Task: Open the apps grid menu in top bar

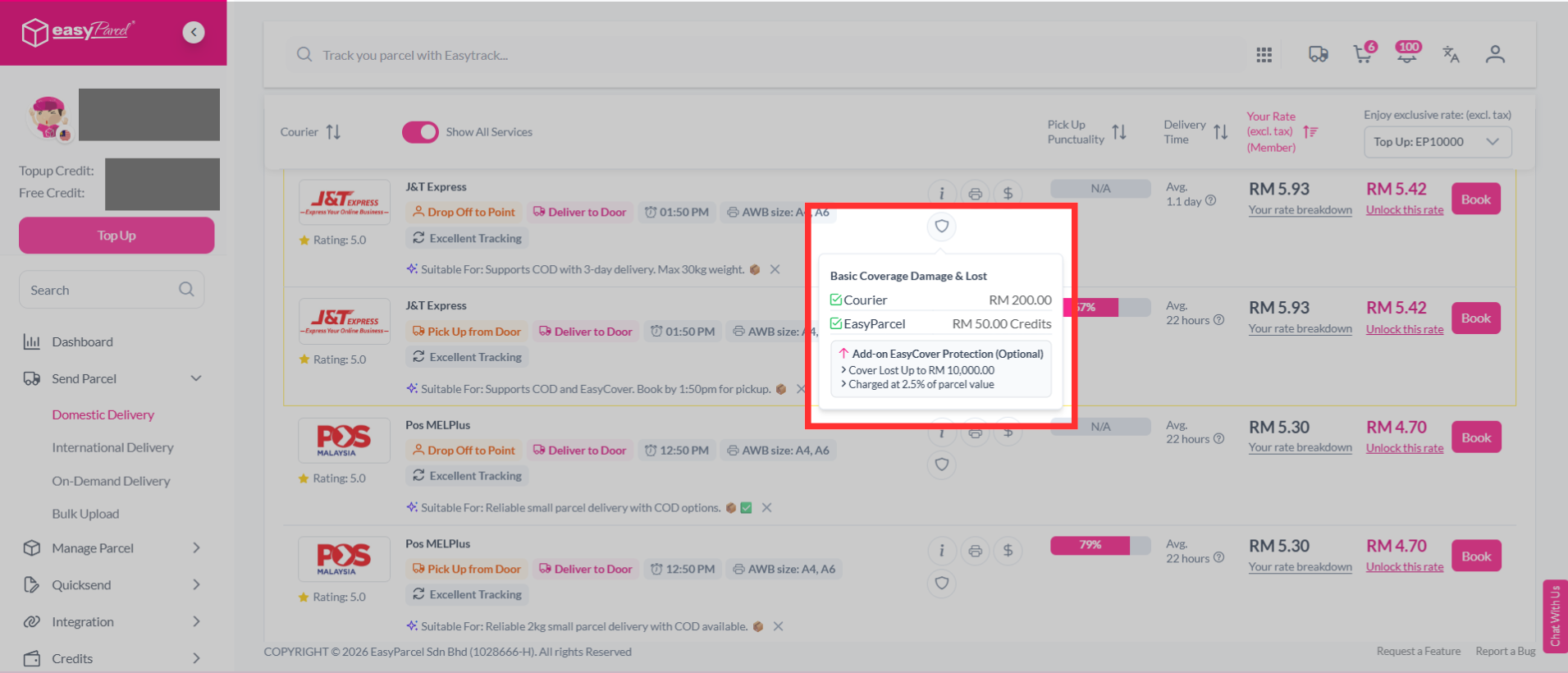Action: 1264,55
